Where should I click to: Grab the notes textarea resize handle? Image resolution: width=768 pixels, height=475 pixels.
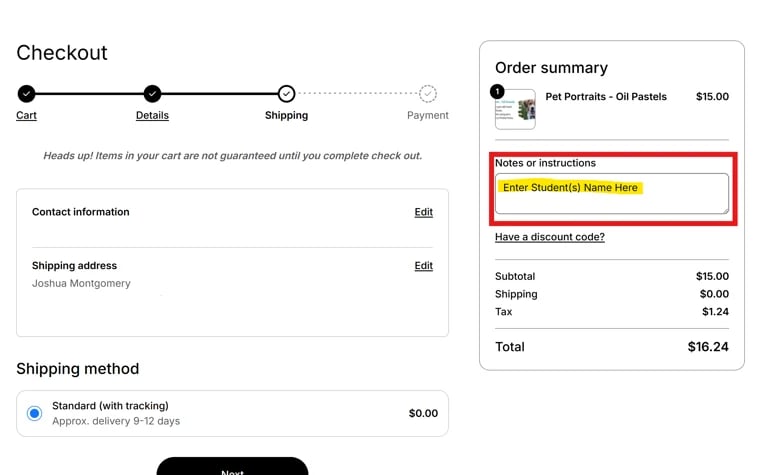tap(725, 210)
